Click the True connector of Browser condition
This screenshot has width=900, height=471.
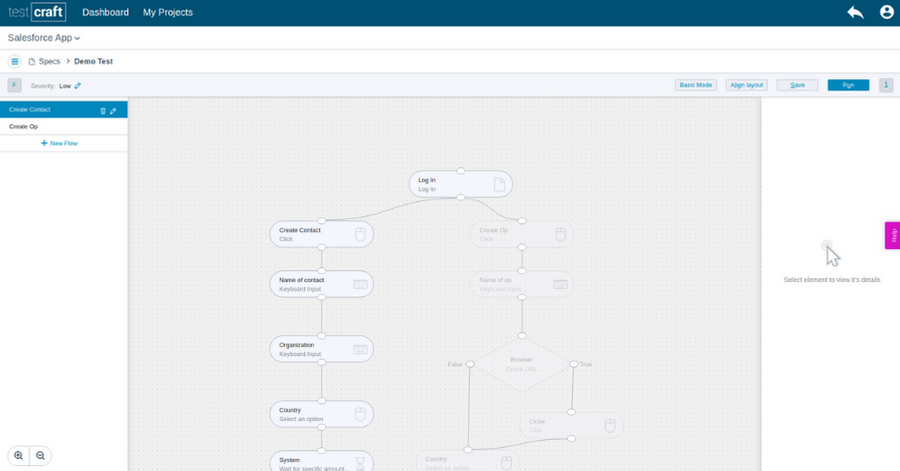[573, 364]
